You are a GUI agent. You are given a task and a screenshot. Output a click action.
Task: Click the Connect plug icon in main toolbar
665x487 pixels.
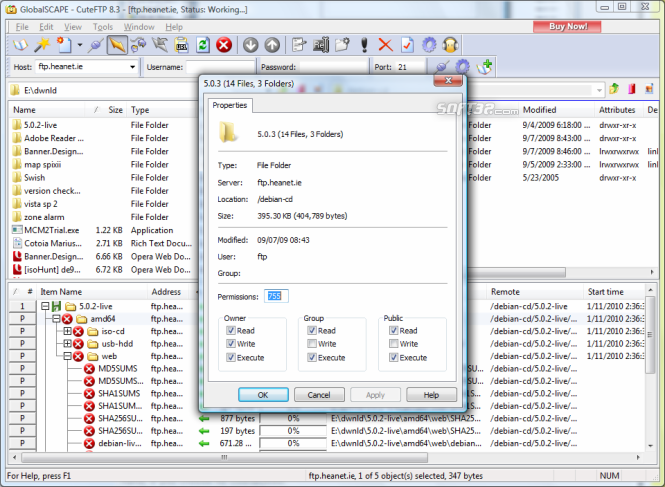click(95, 45)
